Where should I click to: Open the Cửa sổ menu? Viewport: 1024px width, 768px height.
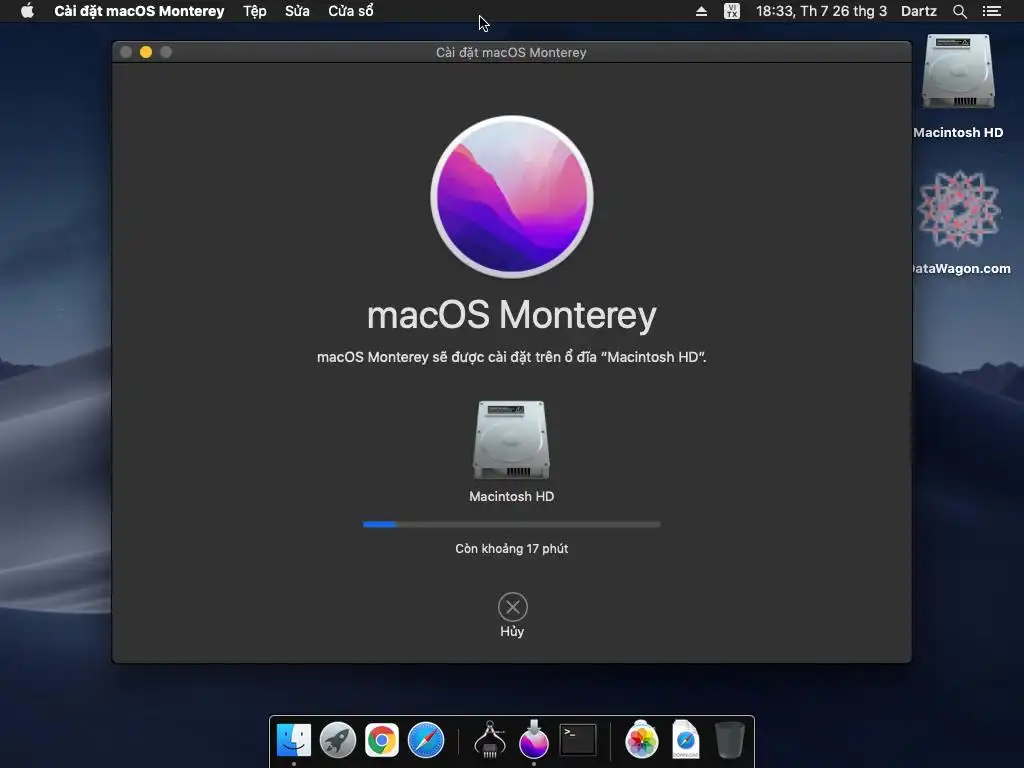[x=351, y=11]
